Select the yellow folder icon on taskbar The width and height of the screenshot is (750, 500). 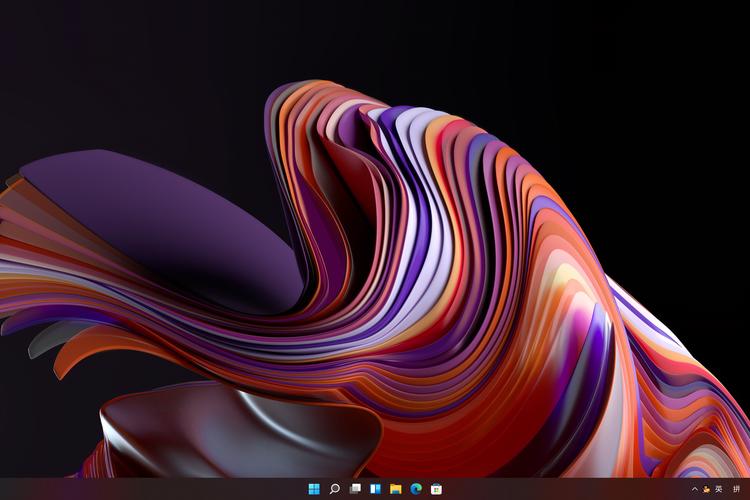coord(396,489)
